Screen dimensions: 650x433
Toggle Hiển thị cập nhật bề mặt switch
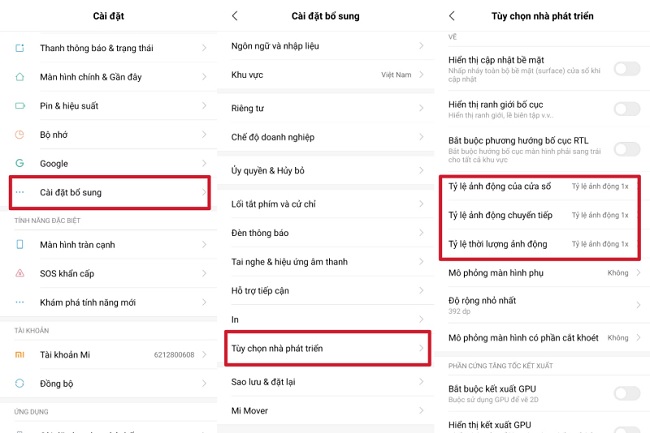(x=626, y=68)
